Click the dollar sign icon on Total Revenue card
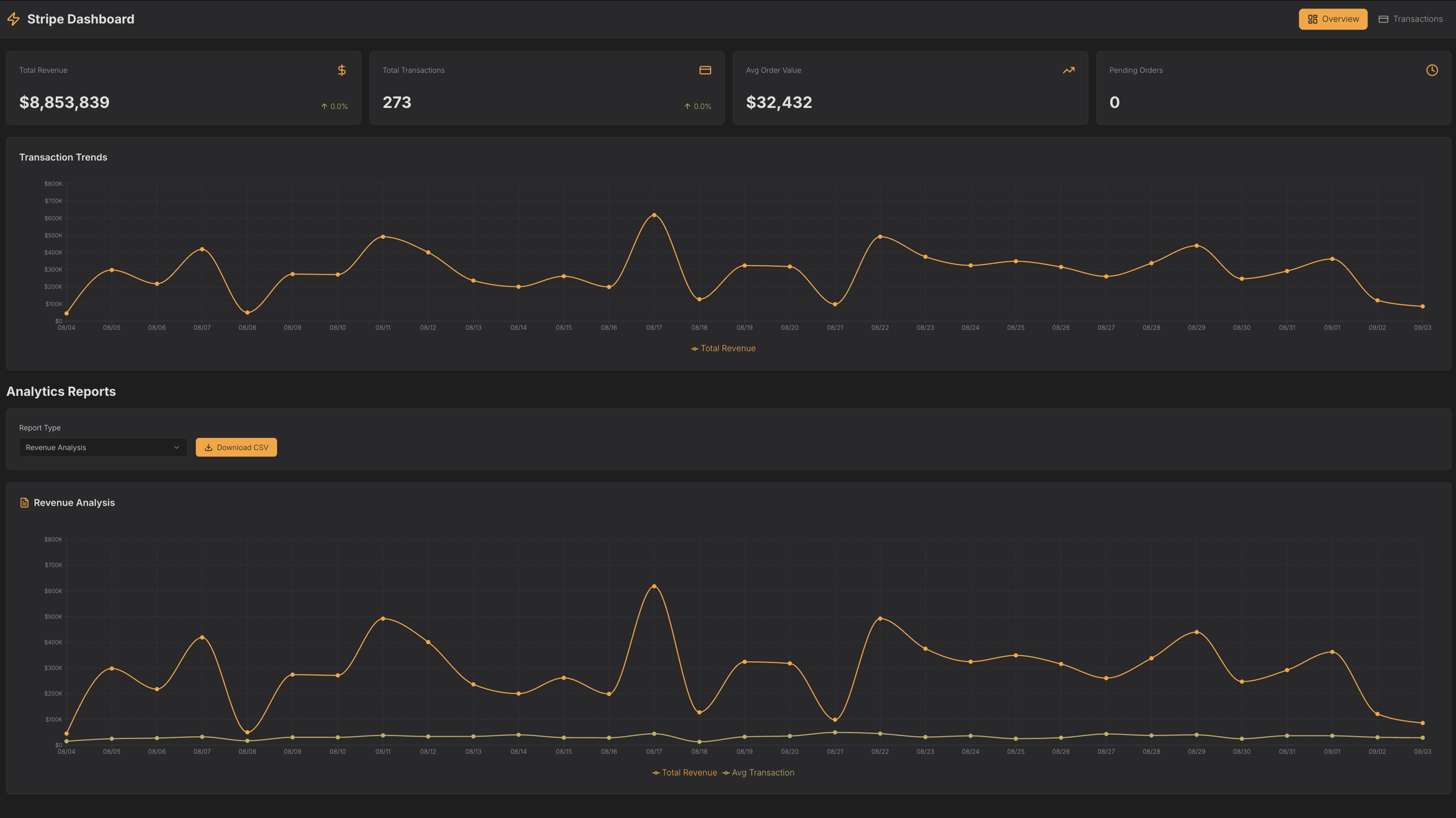The width and height of the screenshot is (1456, 818). [341, 70]
